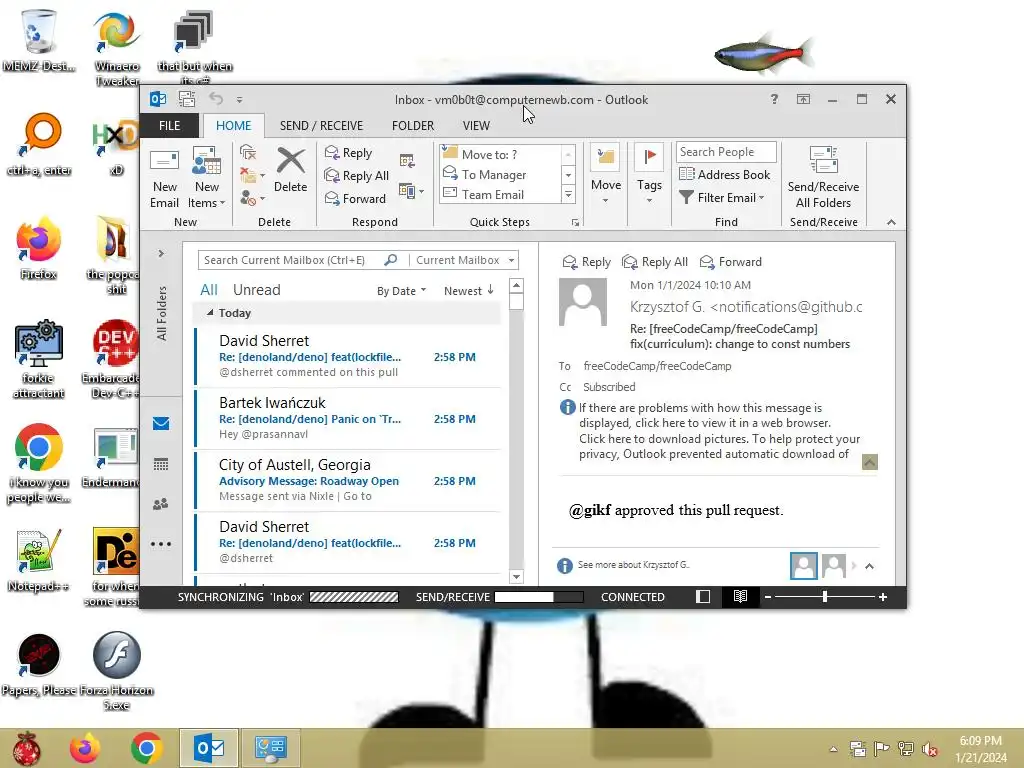The width and height of the screenshot is (1024, 768).
Task: Click the Search Current Mailbox field
Action: (303, 260)
